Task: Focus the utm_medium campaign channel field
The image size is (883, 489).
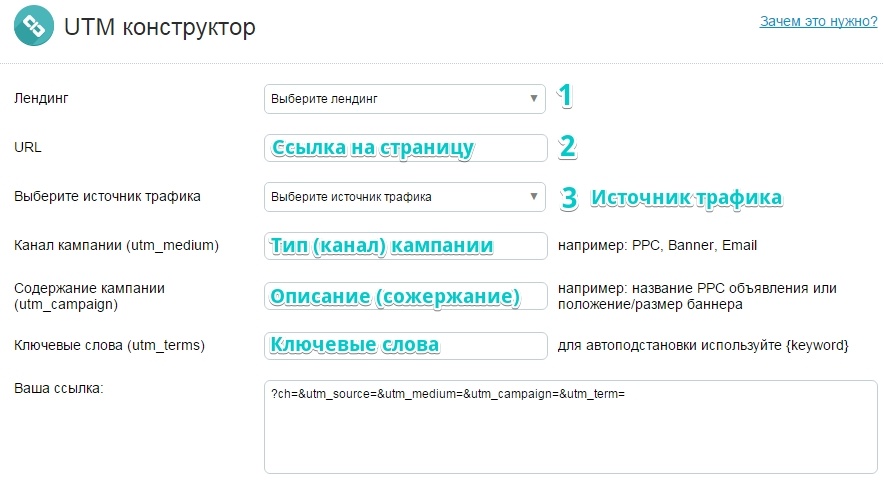Action: (405, 246)
